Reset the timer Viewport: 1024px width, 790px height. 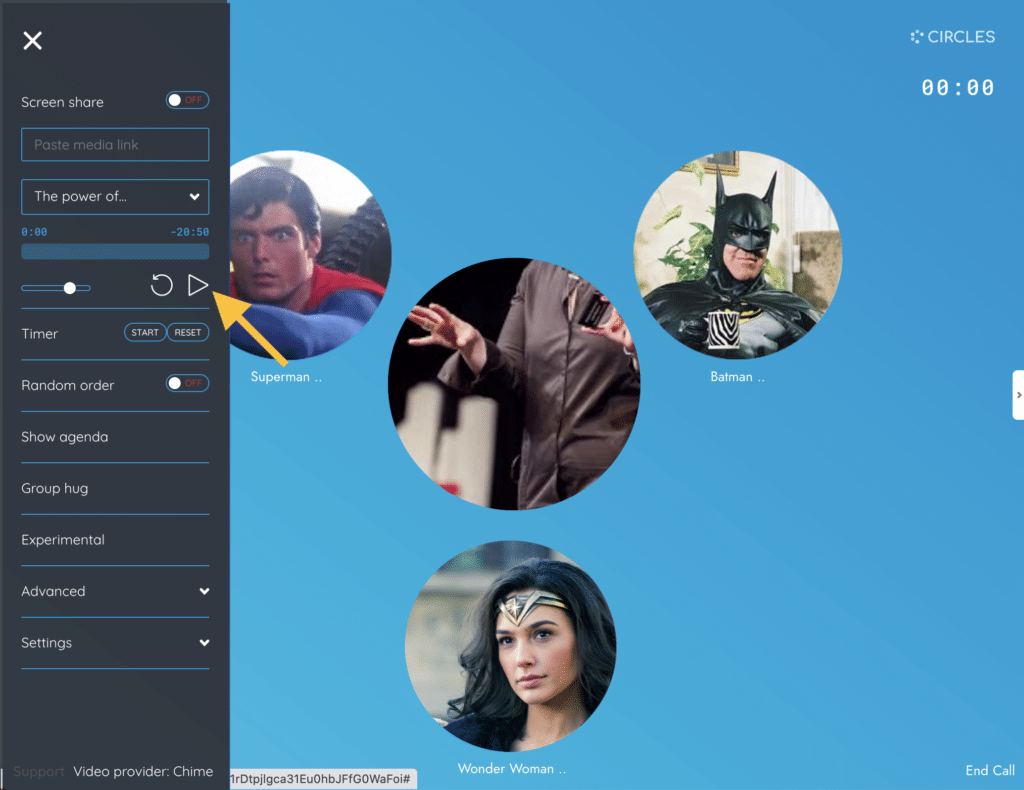click(188, 332)
